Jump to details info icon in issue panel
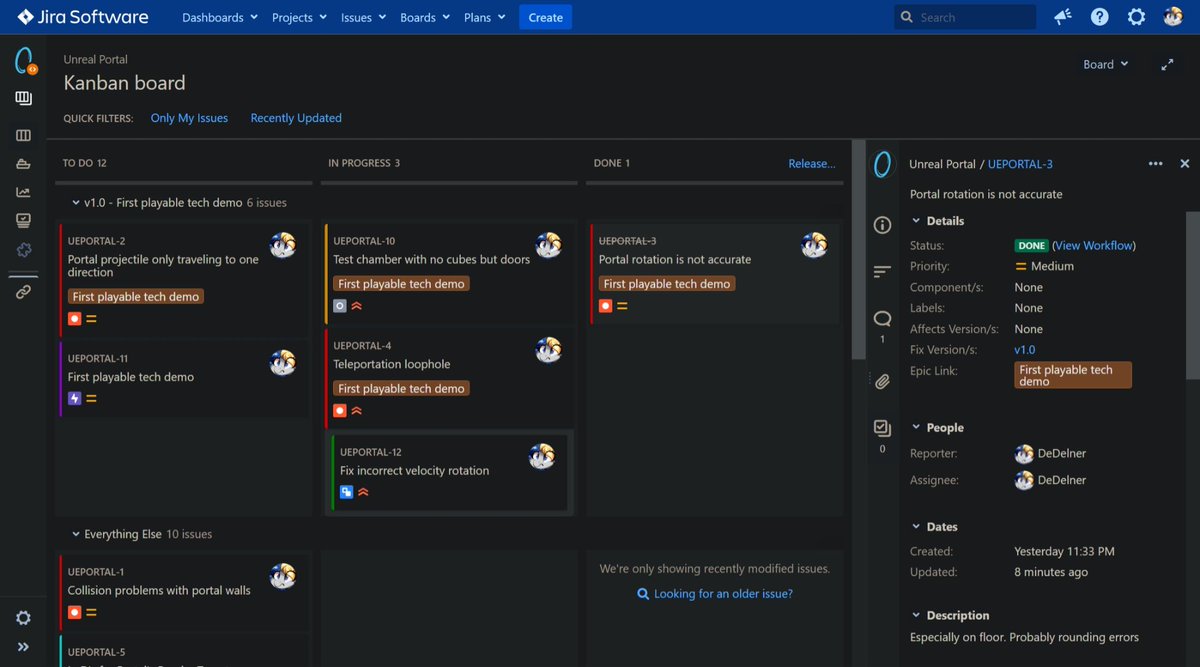1200x667 pixels. 882,225
